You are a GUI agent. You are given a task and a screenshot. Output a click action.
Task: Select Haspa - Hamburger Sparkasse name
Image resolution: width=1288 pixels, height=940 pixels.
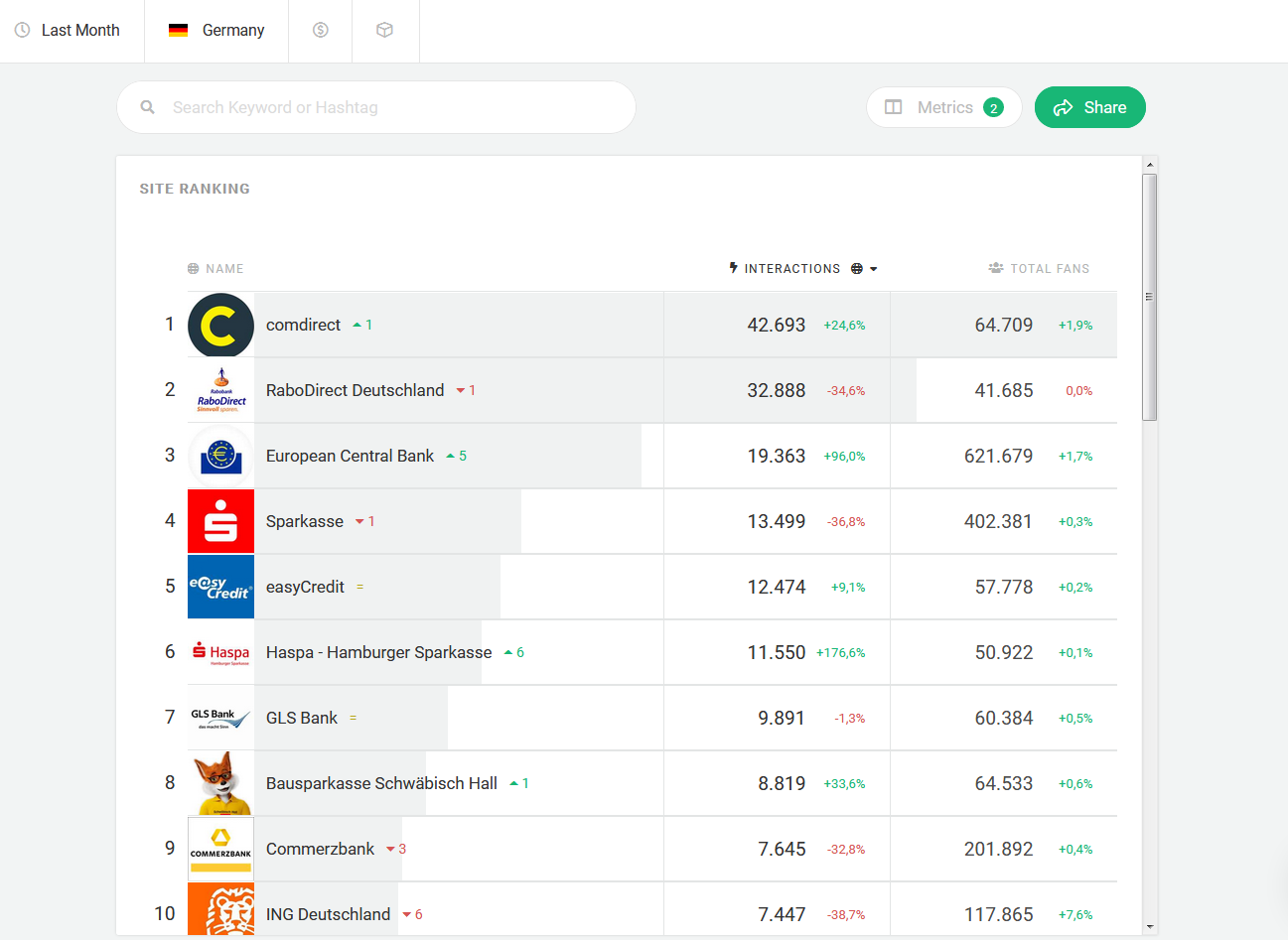[378, 652]
